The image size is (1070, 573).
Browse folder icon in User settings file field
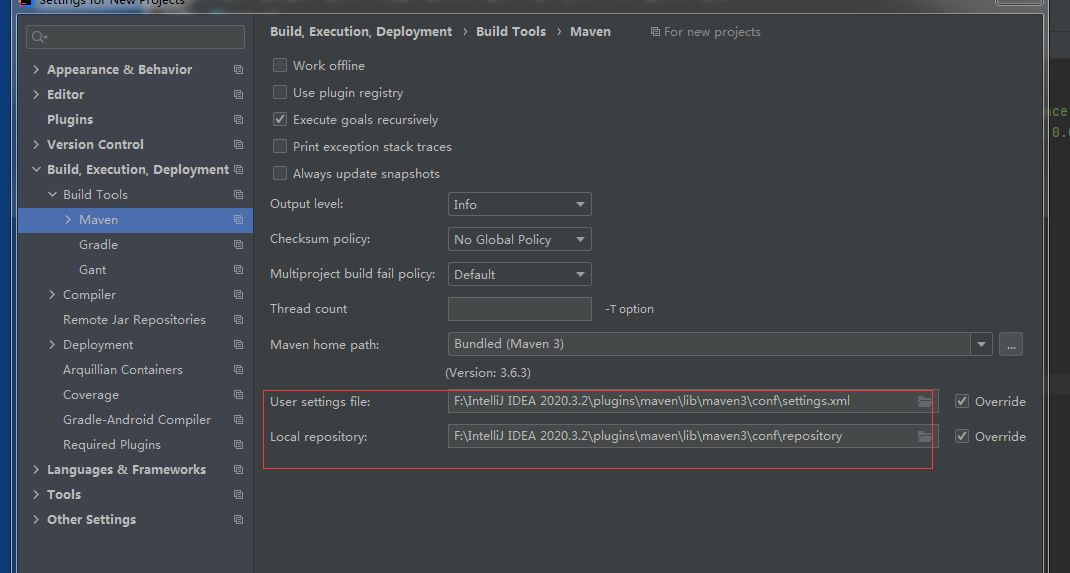(x=925, y=401)
